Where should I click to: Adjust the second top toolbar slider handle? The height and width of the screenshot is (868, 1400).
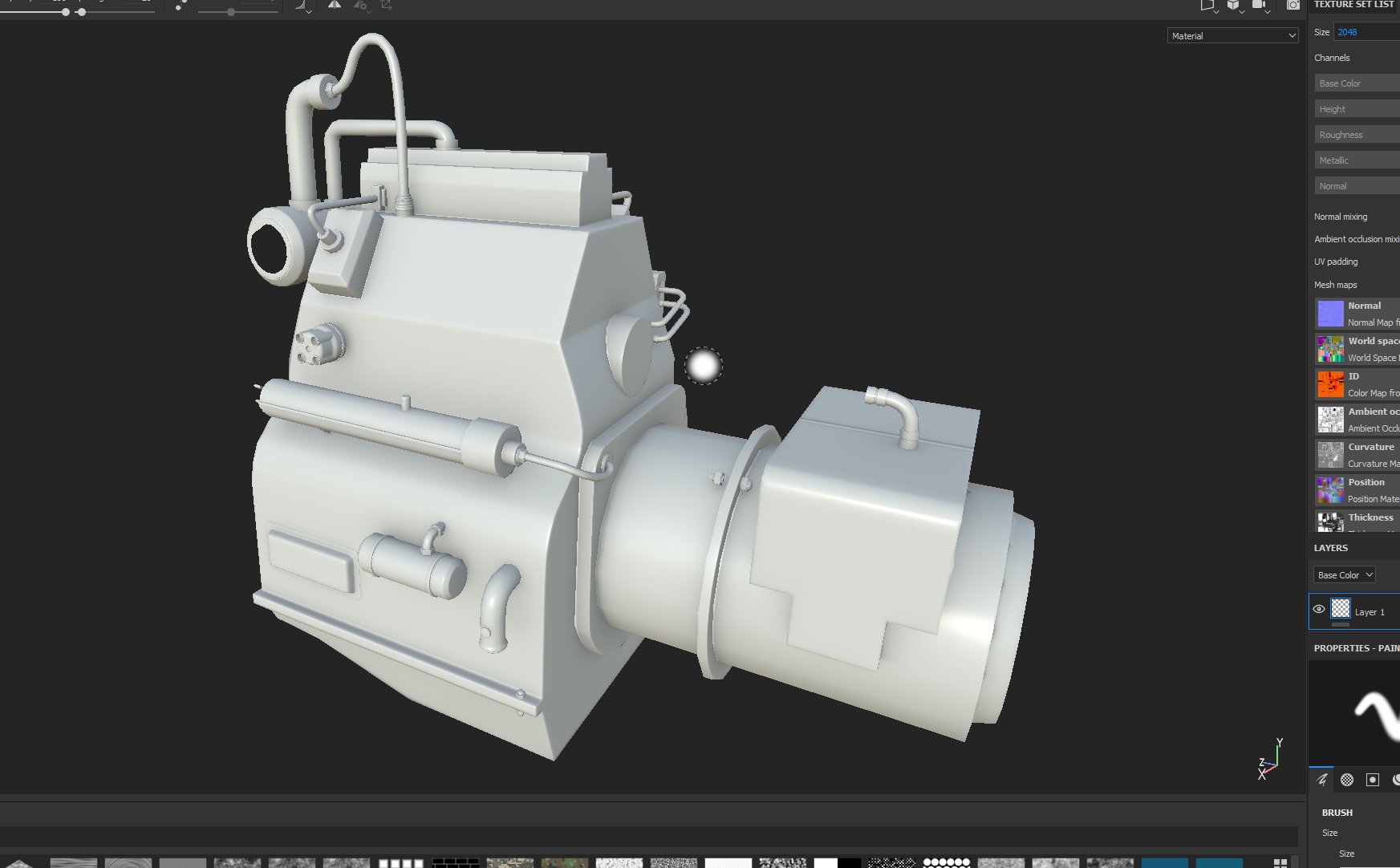pyautogui.click(x=81, y=12)
